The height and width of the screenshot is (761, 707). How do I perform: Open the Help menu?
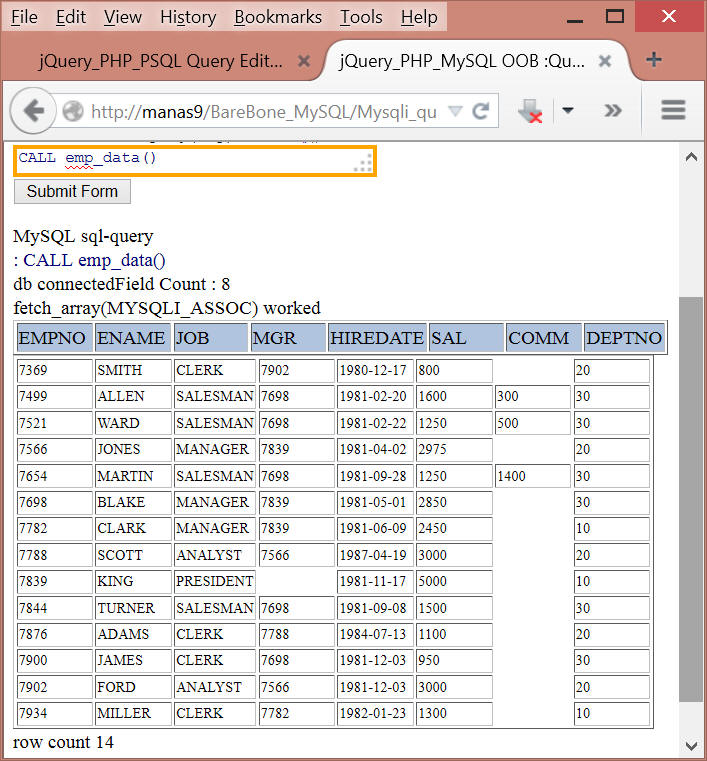tap(419, 17)
